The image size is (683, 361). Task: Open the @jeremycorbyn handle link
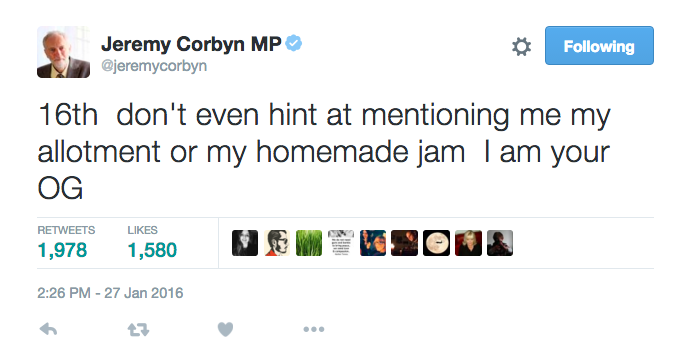click(154, 66)
